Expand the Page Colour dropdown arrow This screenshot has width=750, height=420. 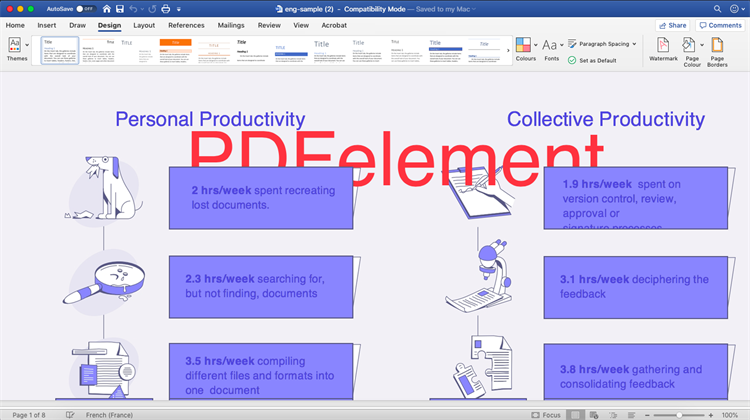tap(702, 45)
